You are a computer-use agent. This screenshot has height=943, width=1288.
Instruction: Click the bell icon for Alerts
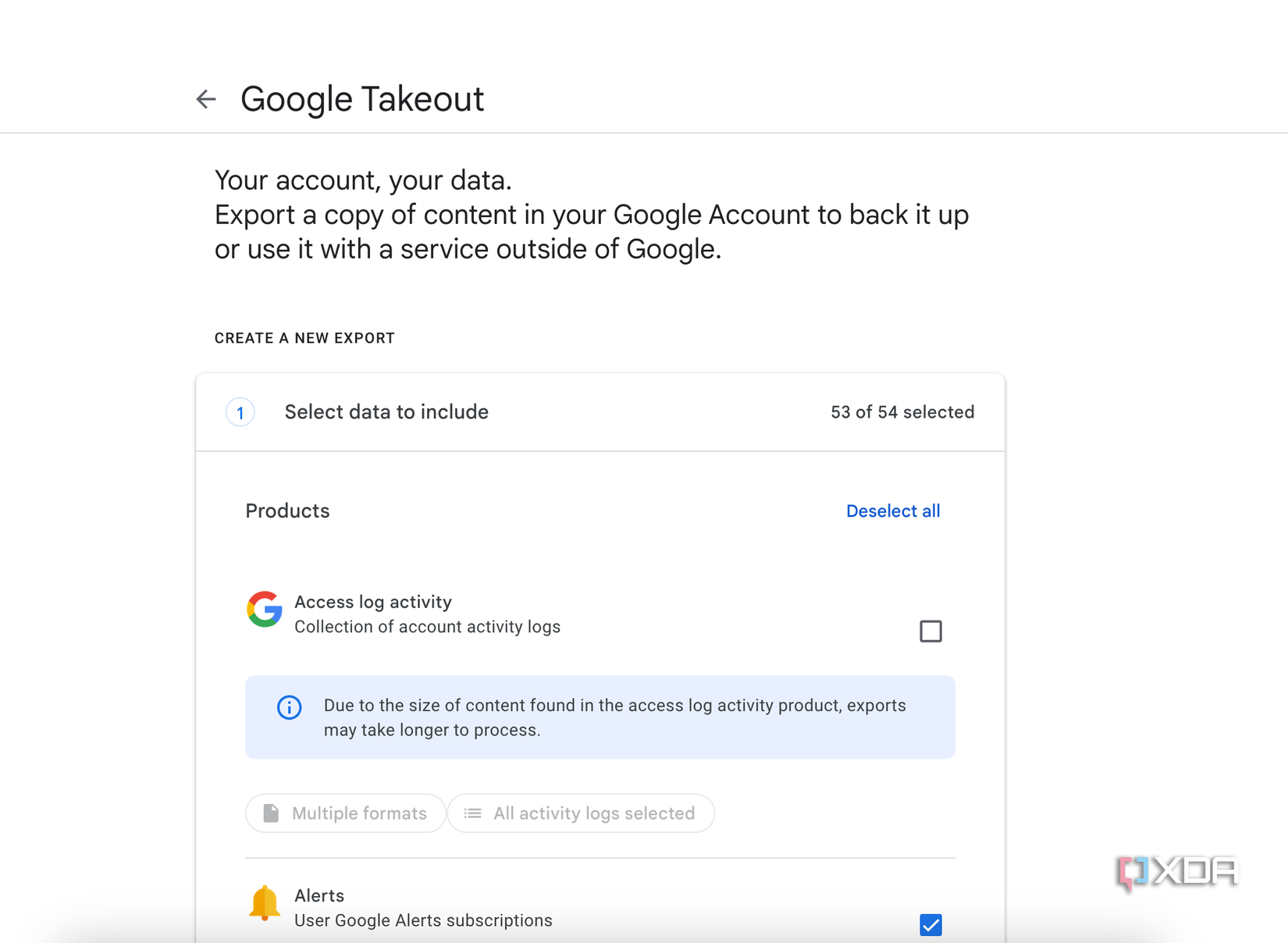coord(265,903)
